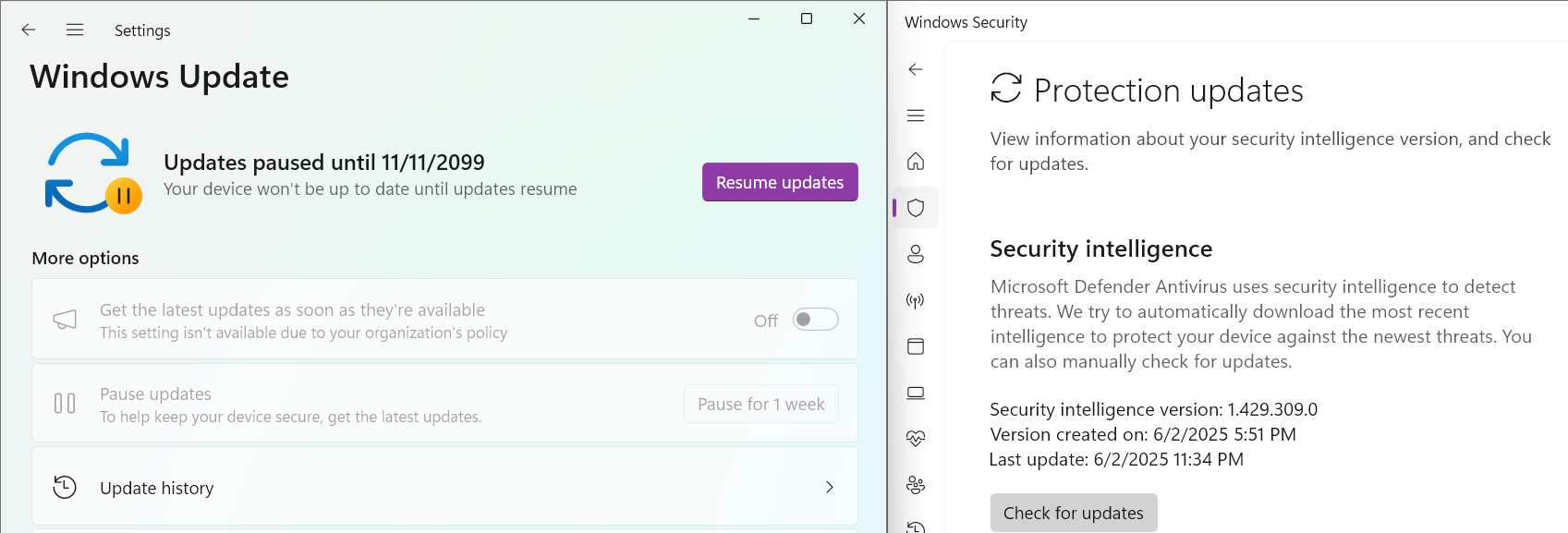Click "Your device won't be up to date" message

[371, 189]
